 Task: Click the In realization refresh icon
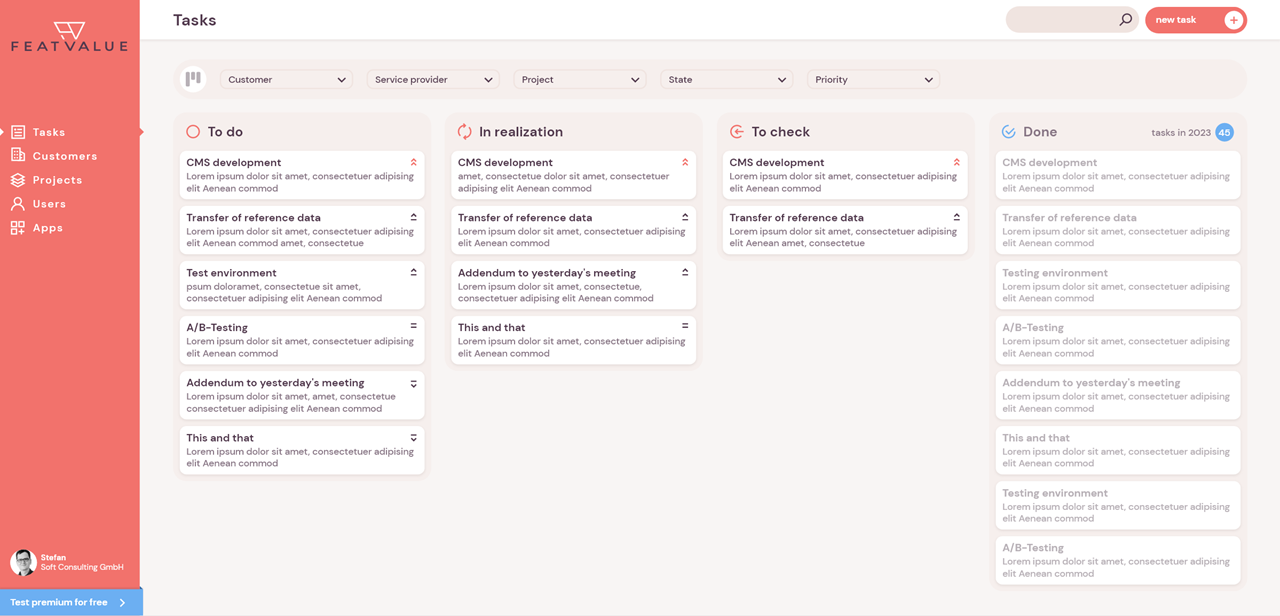464,132
